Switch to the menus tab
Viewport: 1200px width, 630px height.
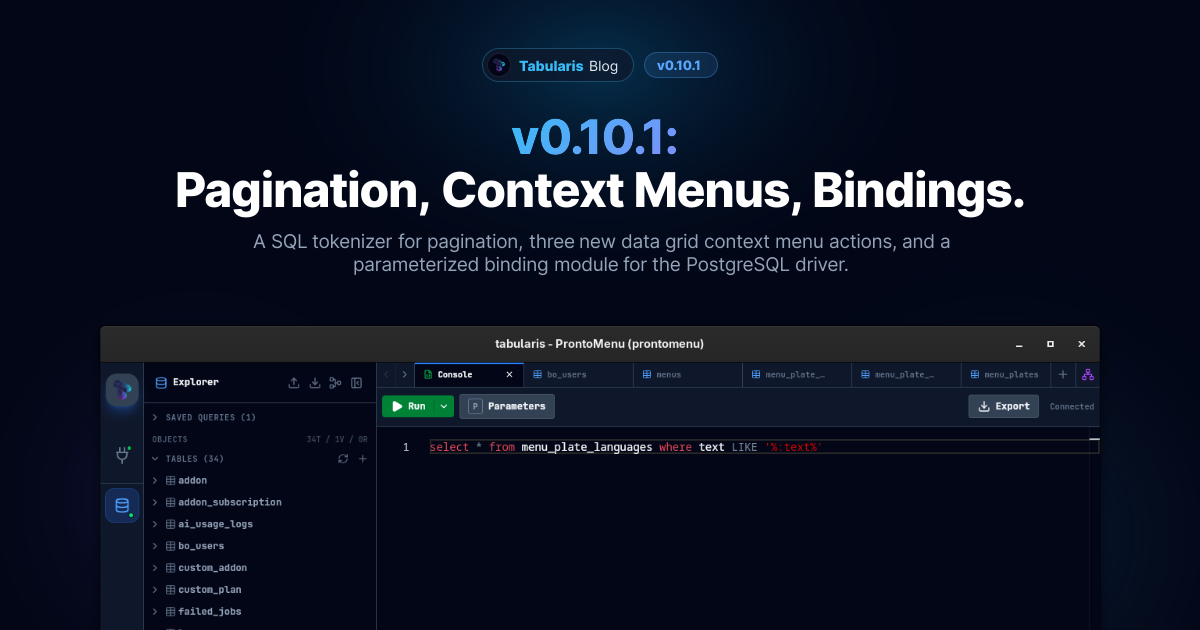pyautogui.click(x=688, y=375)
